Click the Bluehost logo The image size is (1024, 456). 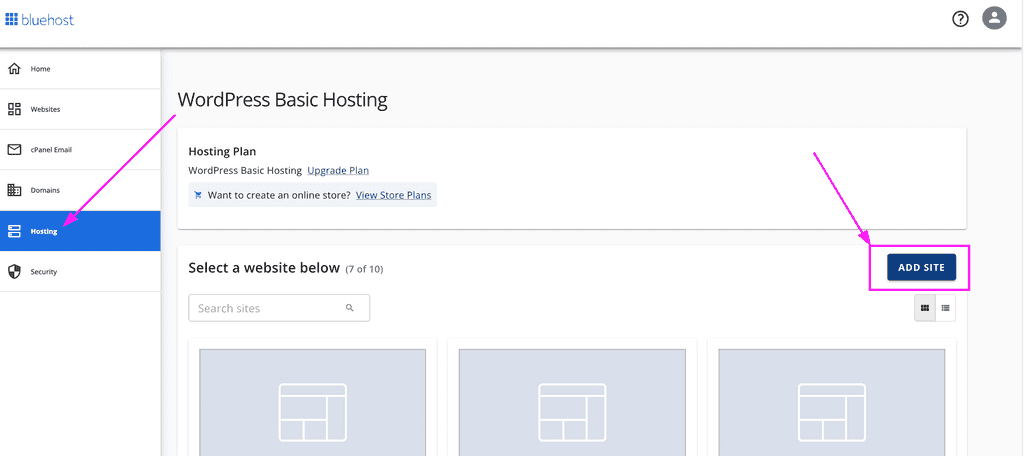(x=40, y=20)
